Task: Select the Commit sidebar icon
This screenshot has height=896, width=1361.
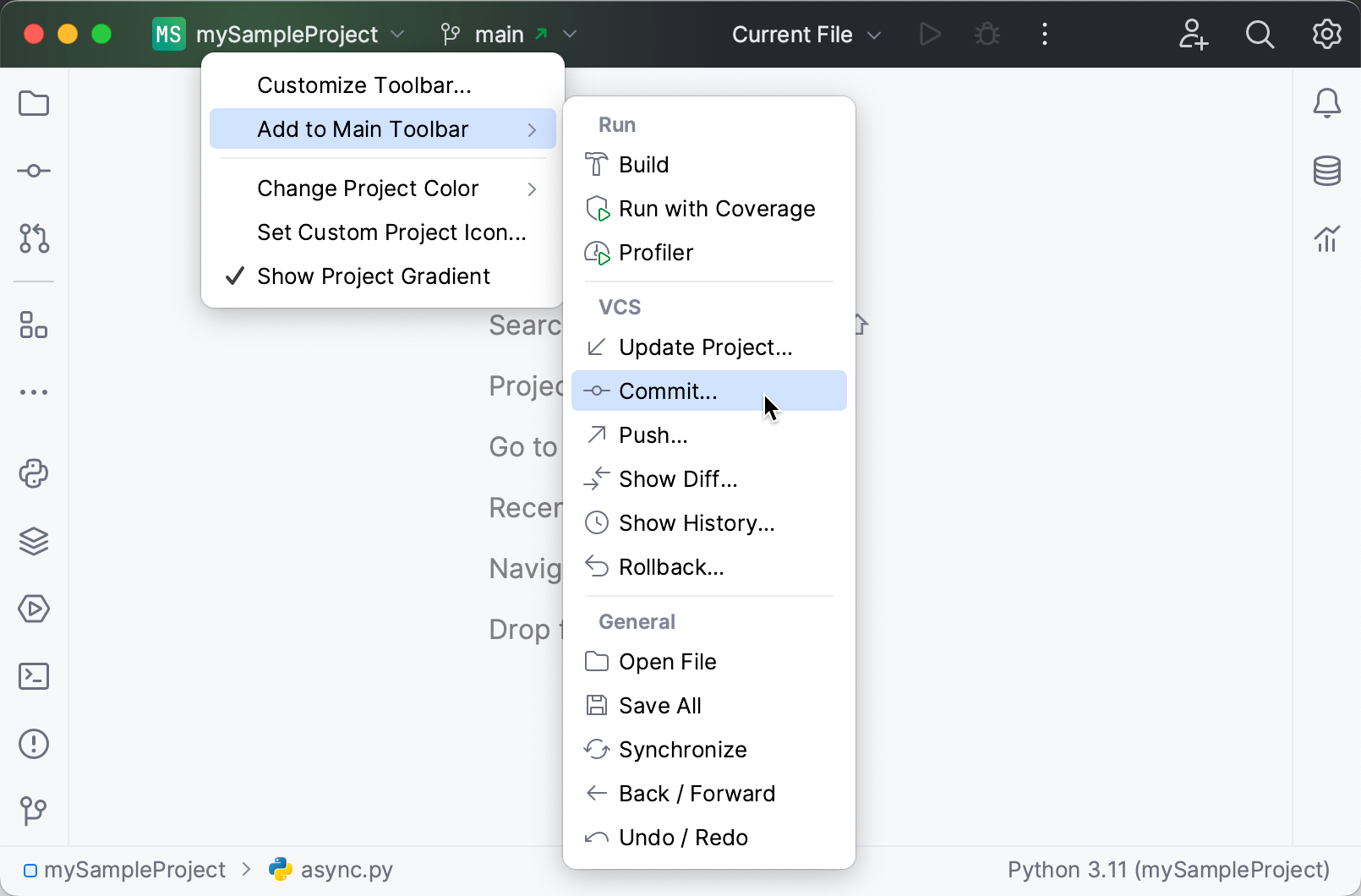Action: click(x=34, y=170)
